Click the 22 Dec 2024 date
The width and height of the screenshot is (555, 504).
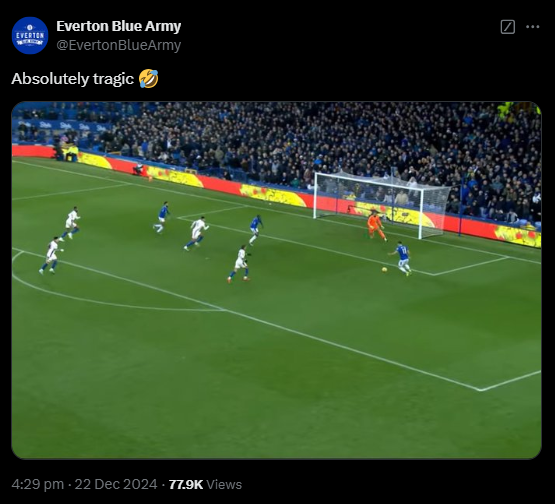point(116,484)
